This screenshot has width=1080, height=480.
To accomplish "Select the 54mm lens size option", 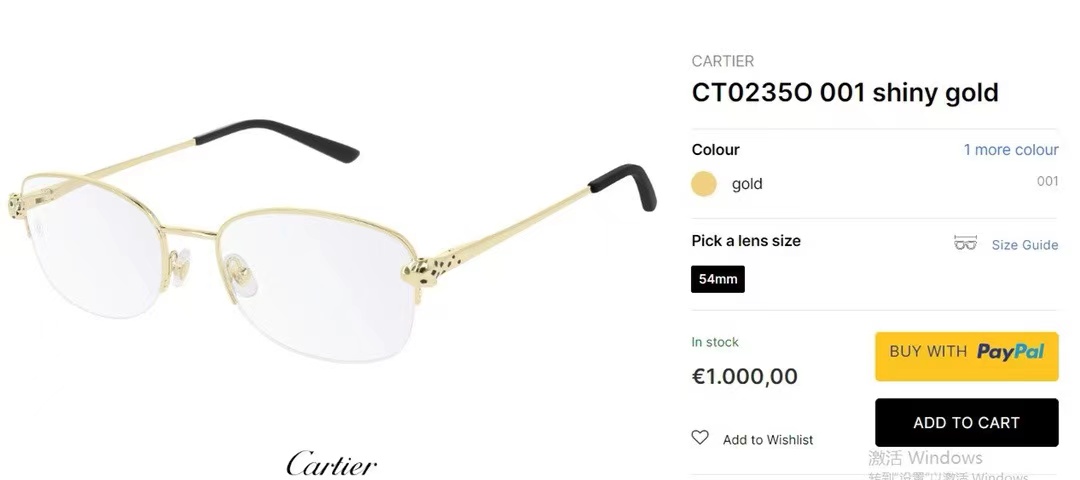I will click(718, 279).
